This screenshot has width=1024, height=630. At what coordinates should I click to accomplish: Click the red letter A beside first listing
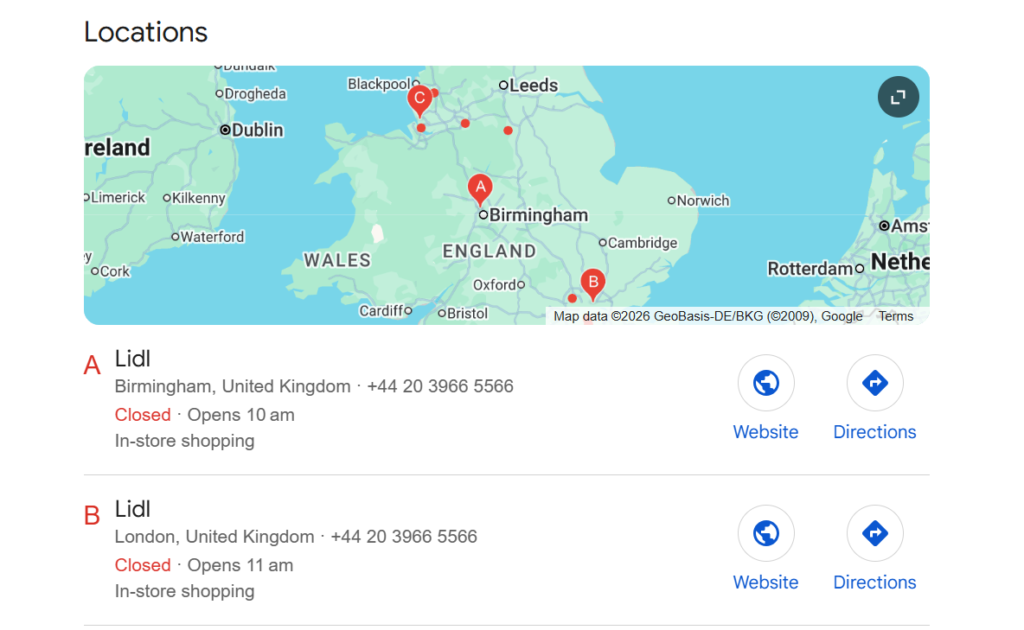coord(92,366)
